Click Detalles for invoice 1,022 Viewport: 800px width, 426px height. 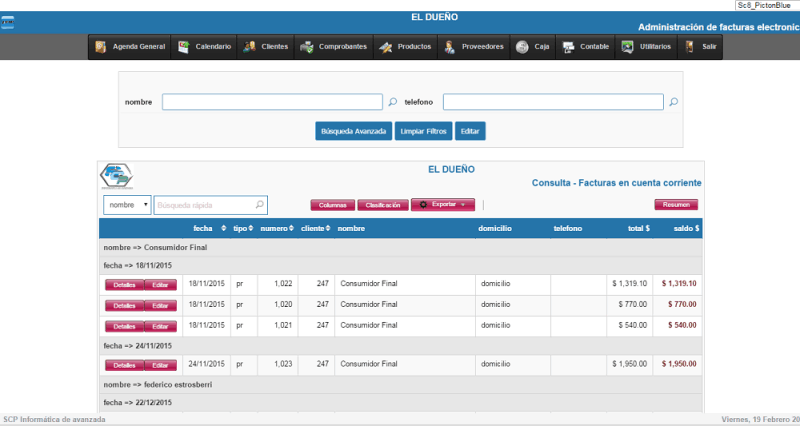(124, 285)
